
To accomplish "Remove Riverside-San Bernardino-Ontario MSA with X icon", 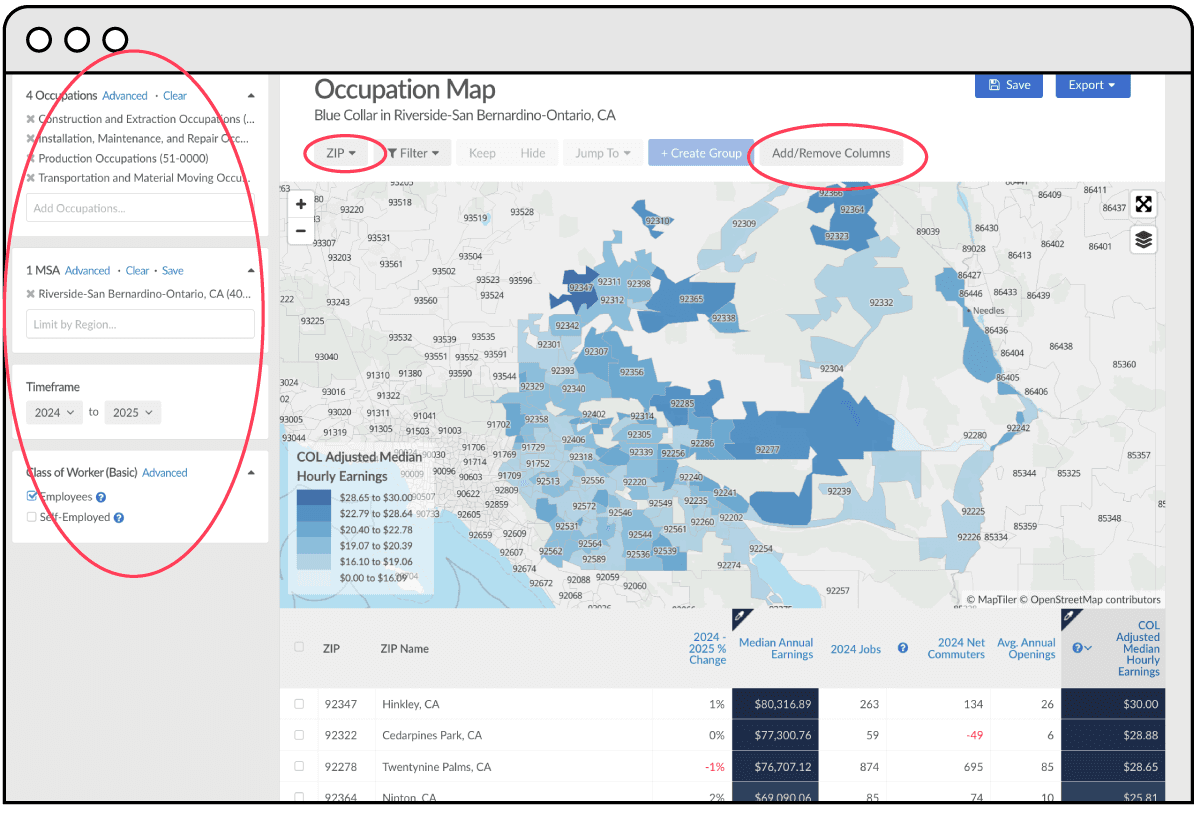I will (x=30, y=294).
